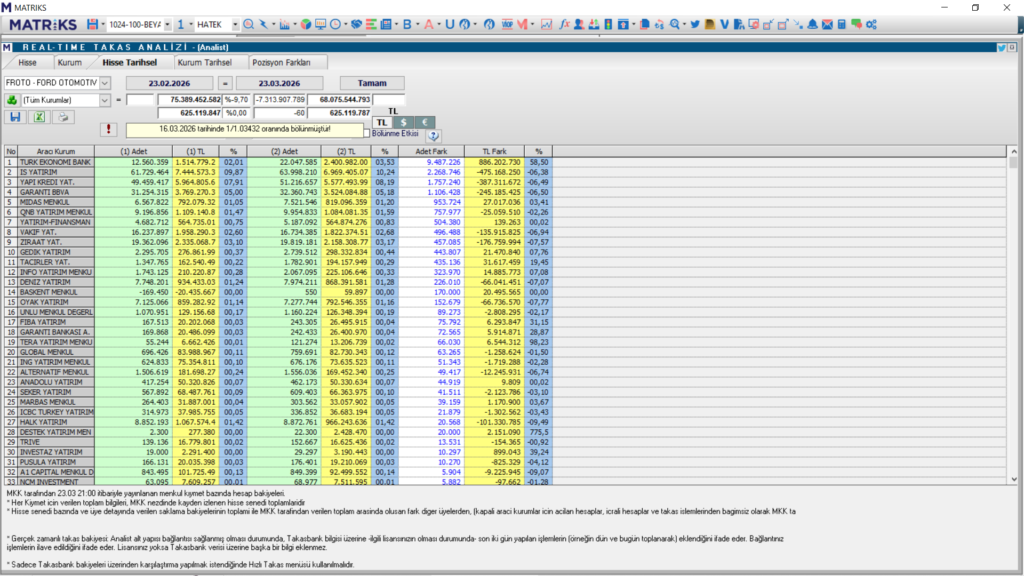Select the GARANTI BBVA row
The width and height of the screenshot is (1024, 576).
click(278, 192)
